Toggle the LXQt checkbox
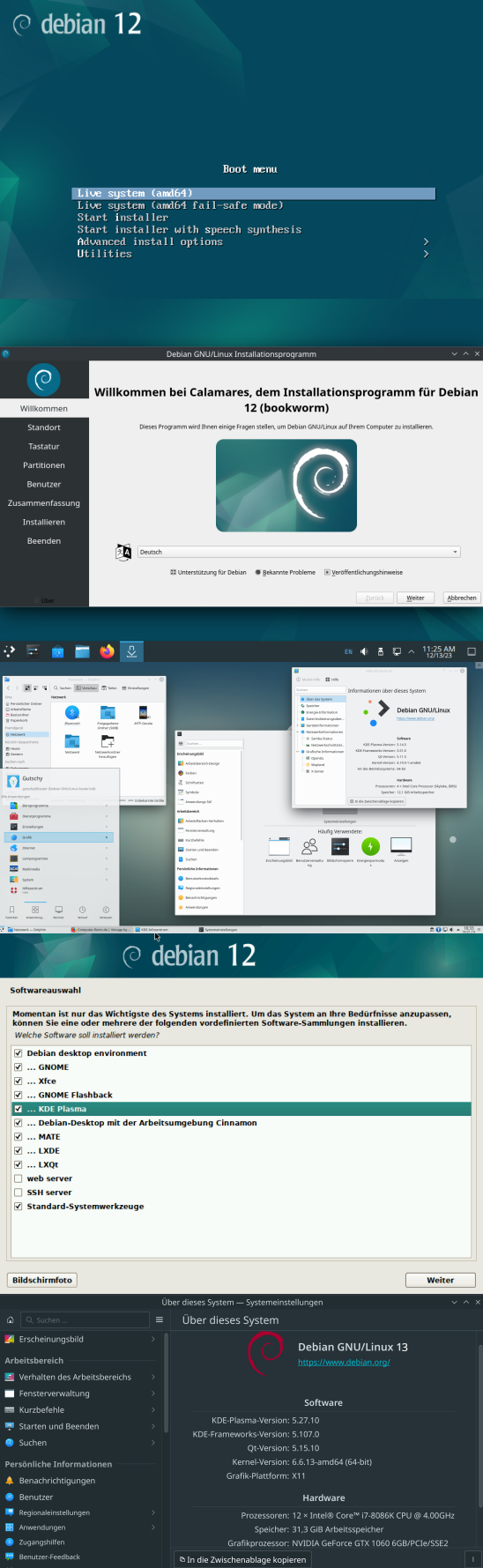Viewport: 483px width, 1568px height. [x=18, y=1164]
